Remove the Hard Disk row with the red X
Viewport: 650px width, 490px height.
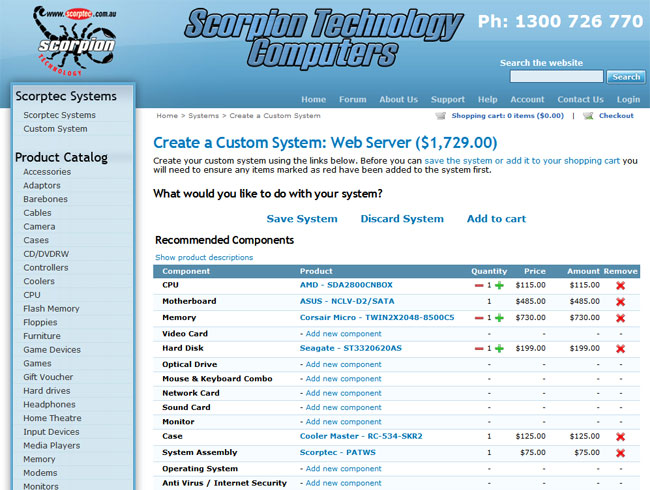621,349
